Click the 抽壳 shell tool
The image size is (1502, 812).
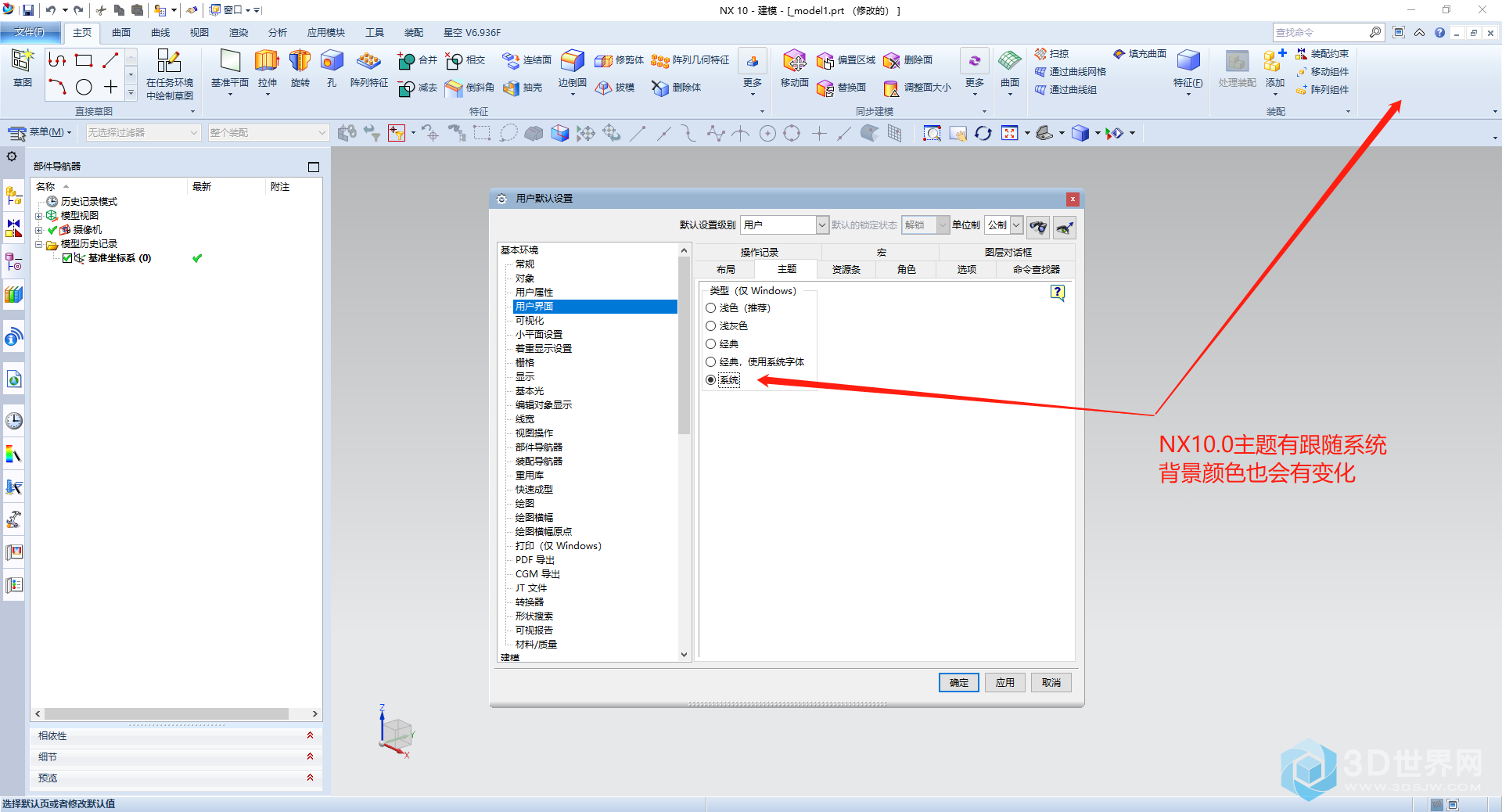pyautogui.click(x=523, y=88)
